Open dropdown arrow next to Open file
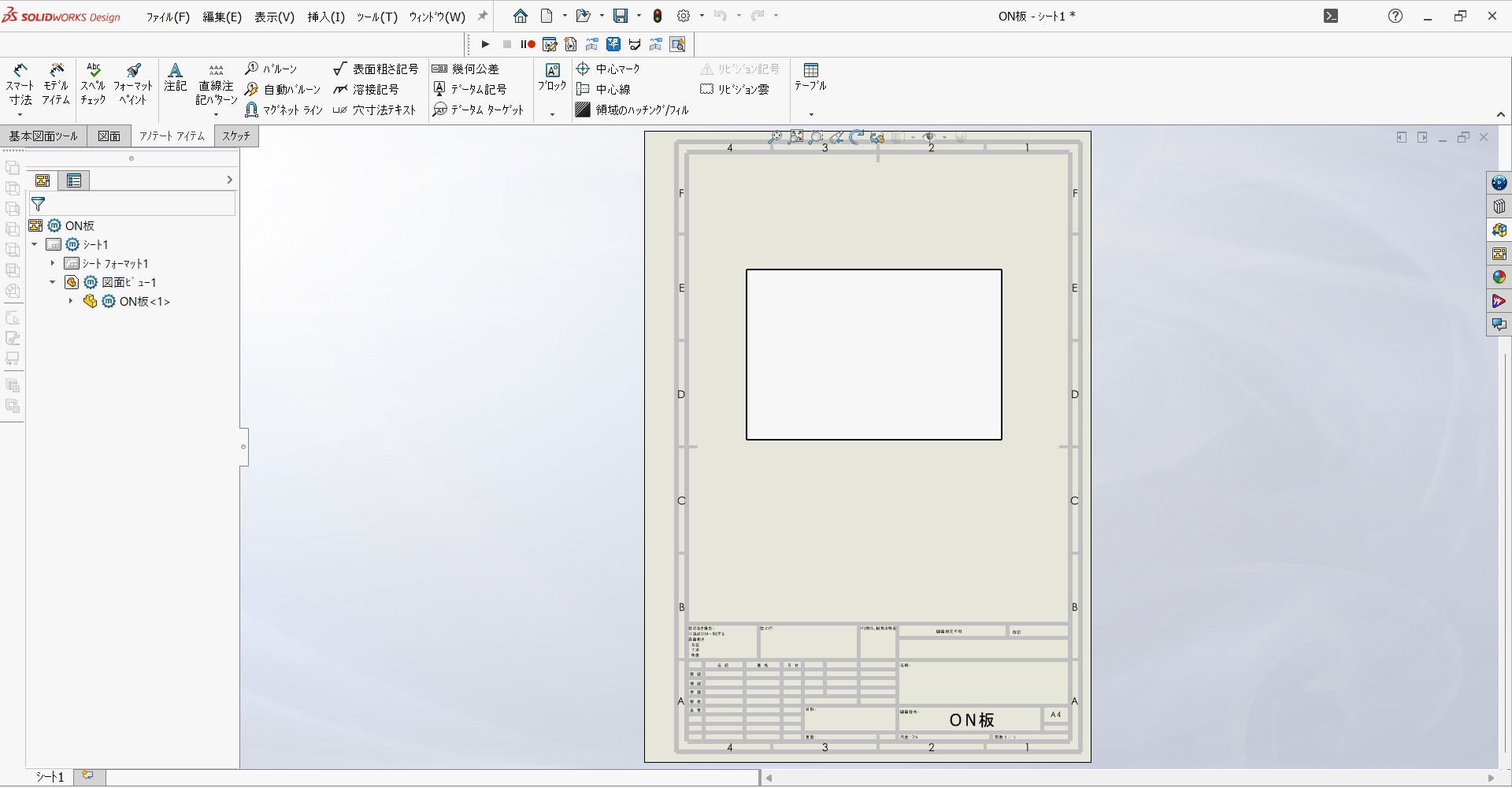Viewport: 1512px width, 788px height. 602,16
